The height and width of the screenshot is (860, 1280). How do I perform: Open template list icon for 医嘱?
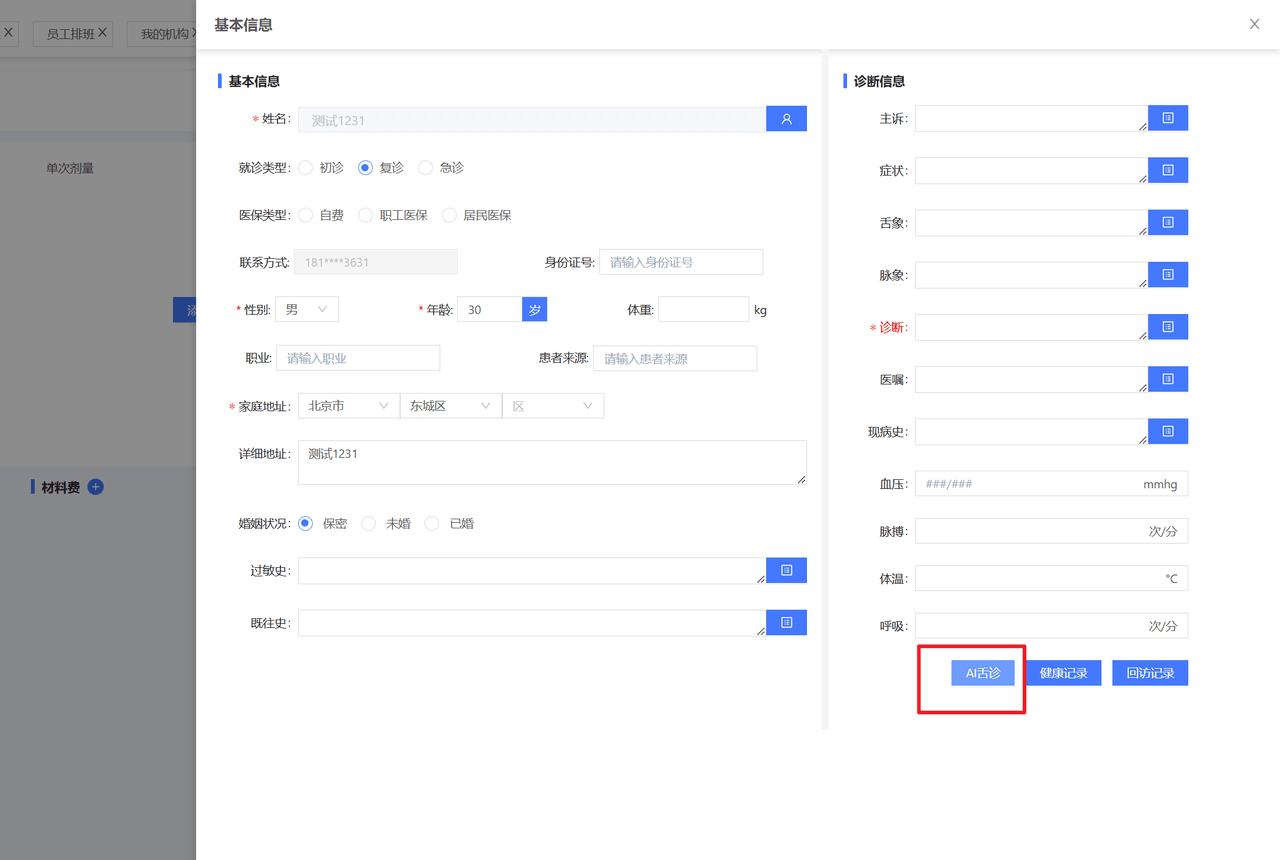coord(1168,378)
